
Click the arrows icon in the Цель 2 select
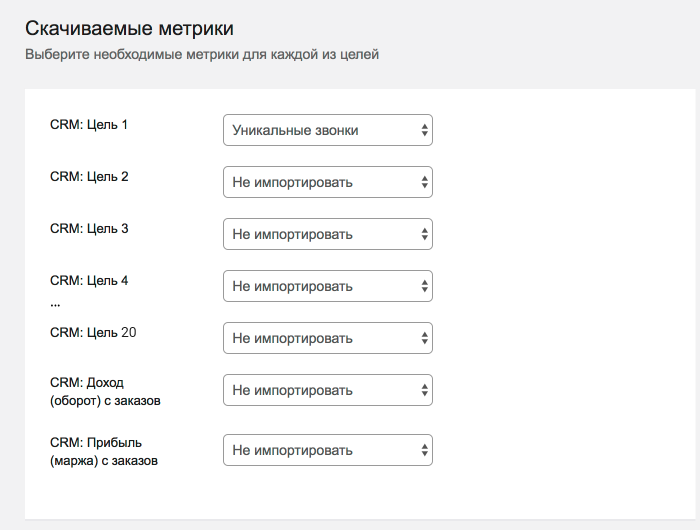[424, 182]
